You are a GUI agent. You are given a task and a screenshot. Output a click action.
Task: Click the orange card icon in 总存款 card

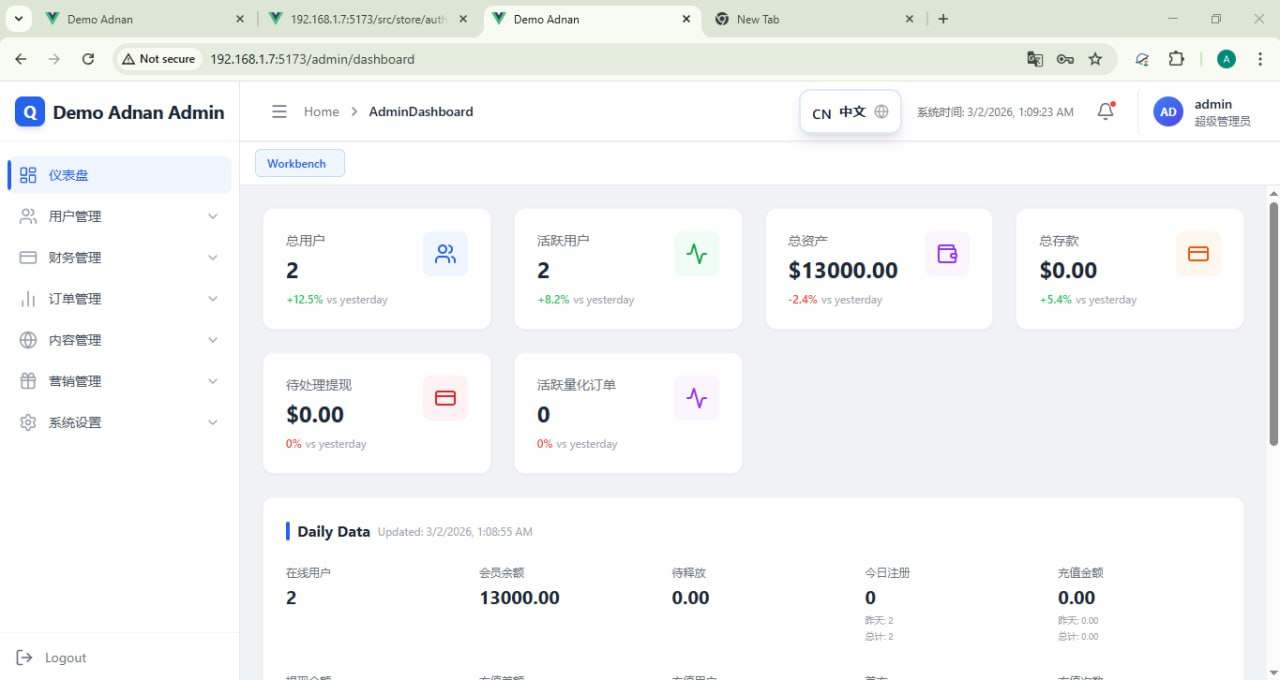click(x=1198, y=254)
